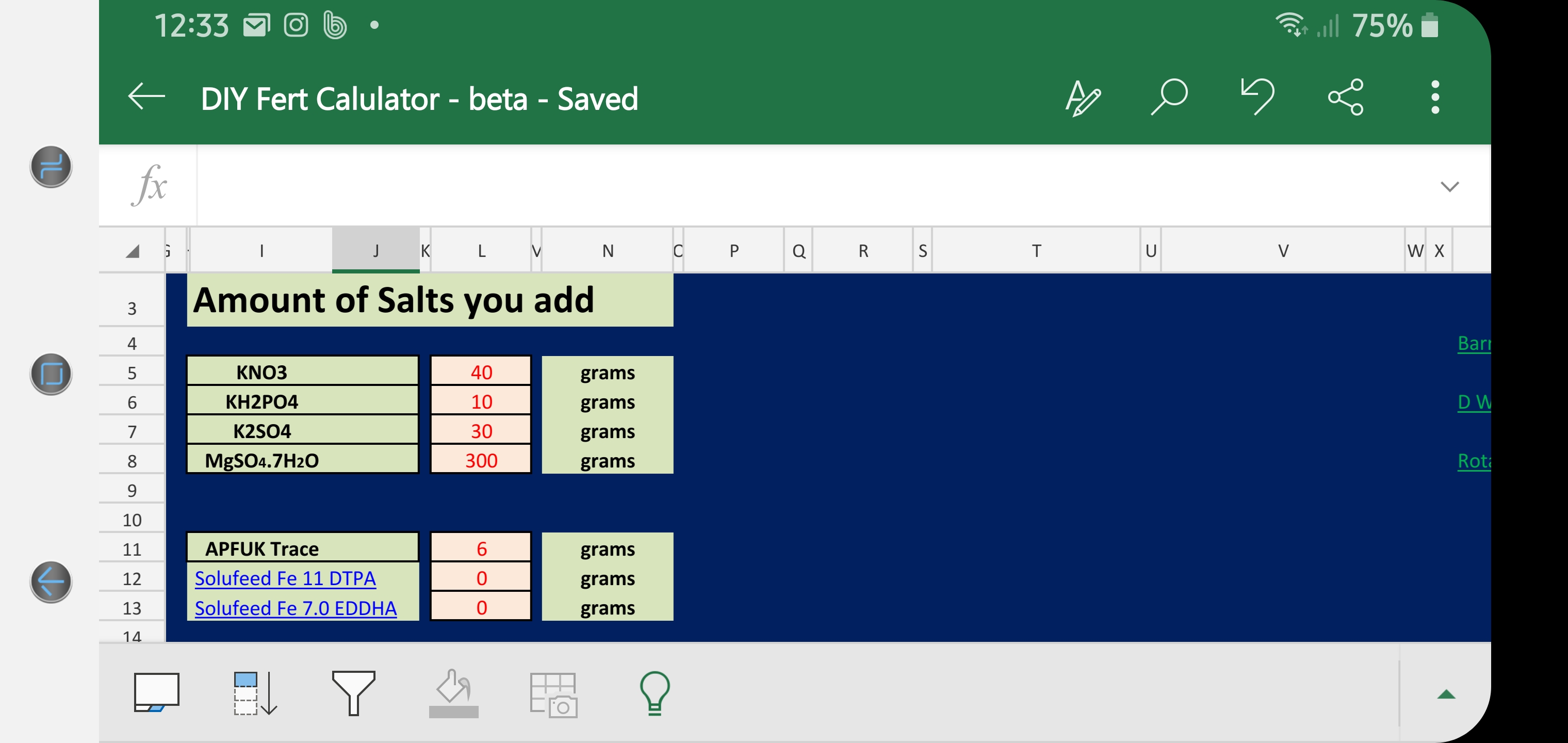Select column P header

733,250
